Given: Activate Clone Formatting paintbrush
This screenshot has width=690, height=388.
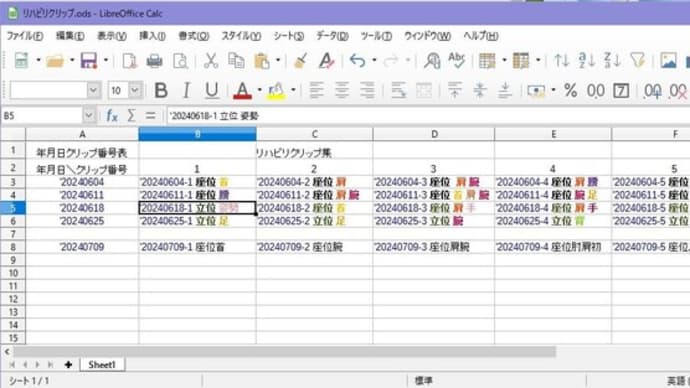Looking at the screenshot, I should point(301,61).
